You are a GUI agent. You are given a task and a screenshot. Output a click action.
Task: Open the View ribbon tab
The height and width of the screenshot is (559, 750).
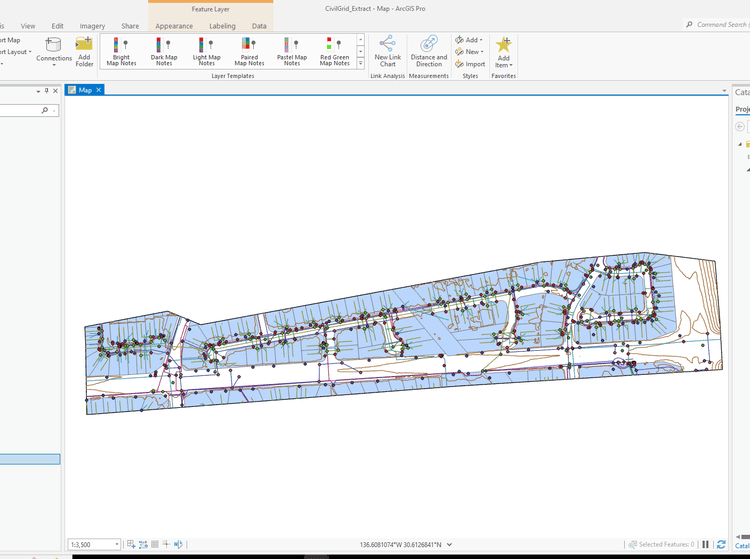[28, 26]
